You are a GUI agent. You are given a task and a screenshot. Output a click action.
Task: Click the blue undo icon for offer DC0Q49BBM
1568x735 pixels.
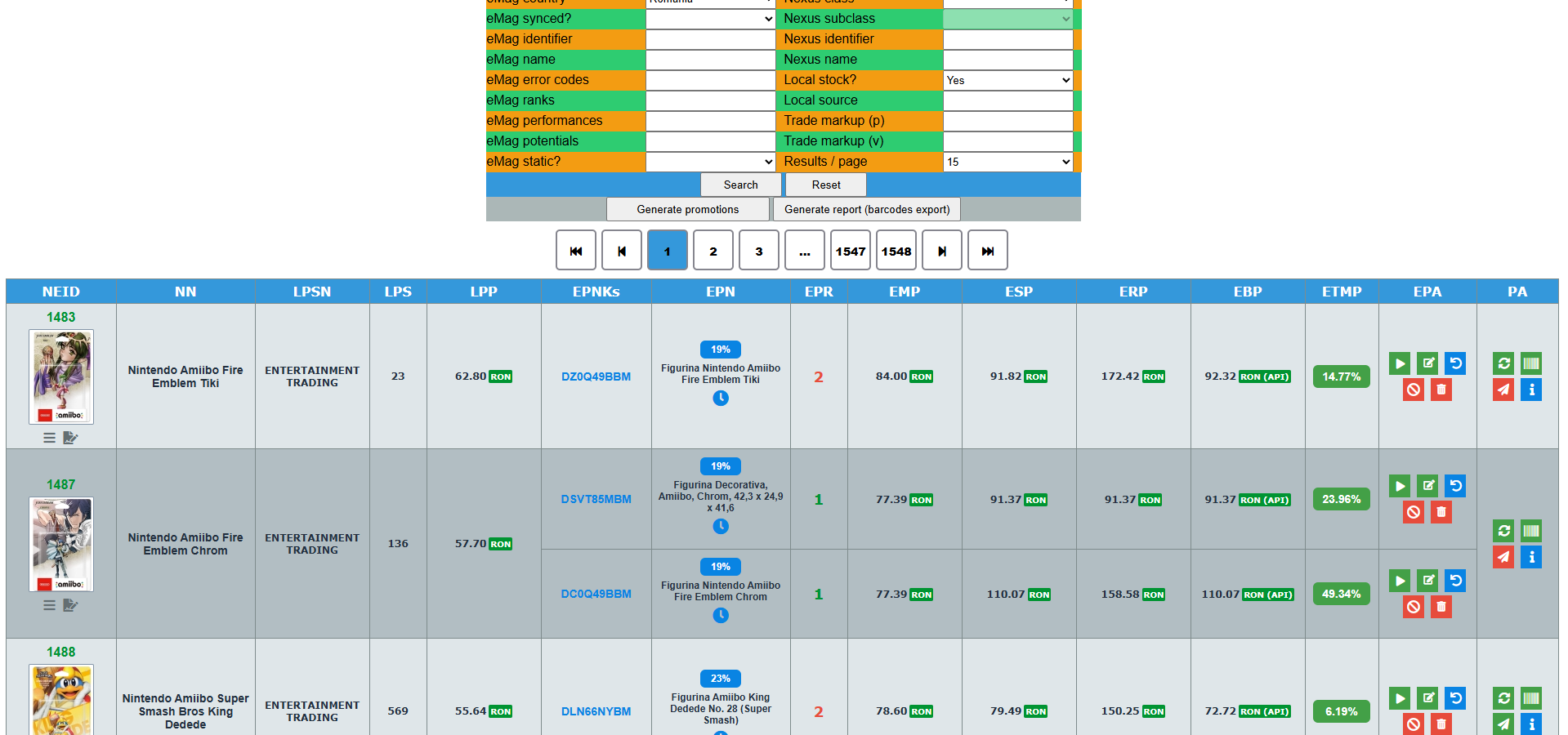click(x=1455, y=581)
